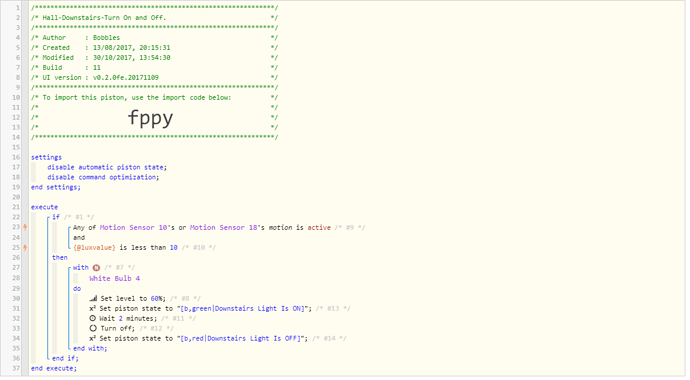
Task: Click the 'and' operator on line 24
Action: 79,238
